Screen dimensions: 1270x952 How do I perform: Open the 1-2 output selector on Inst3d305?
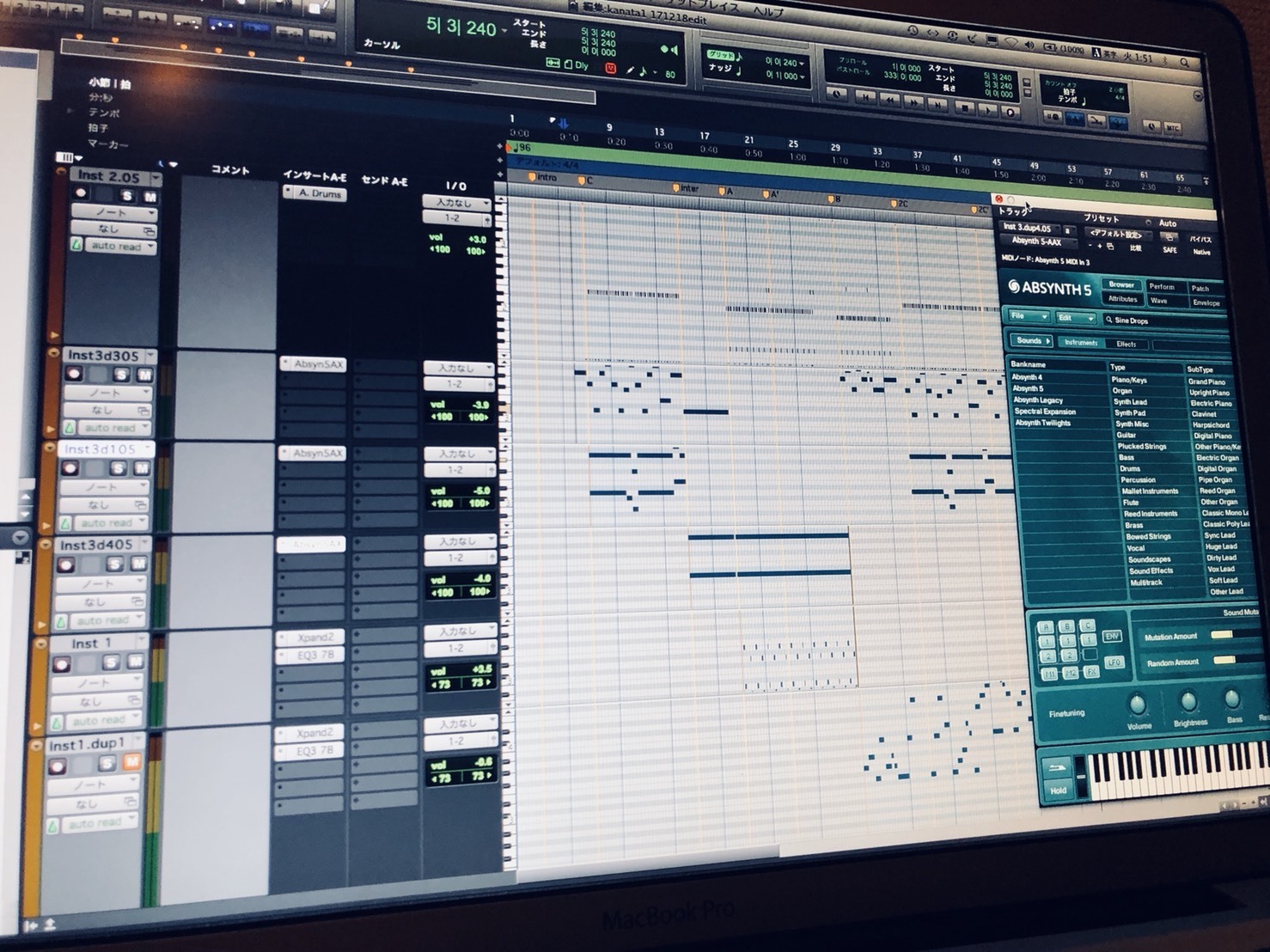point(458,384)
